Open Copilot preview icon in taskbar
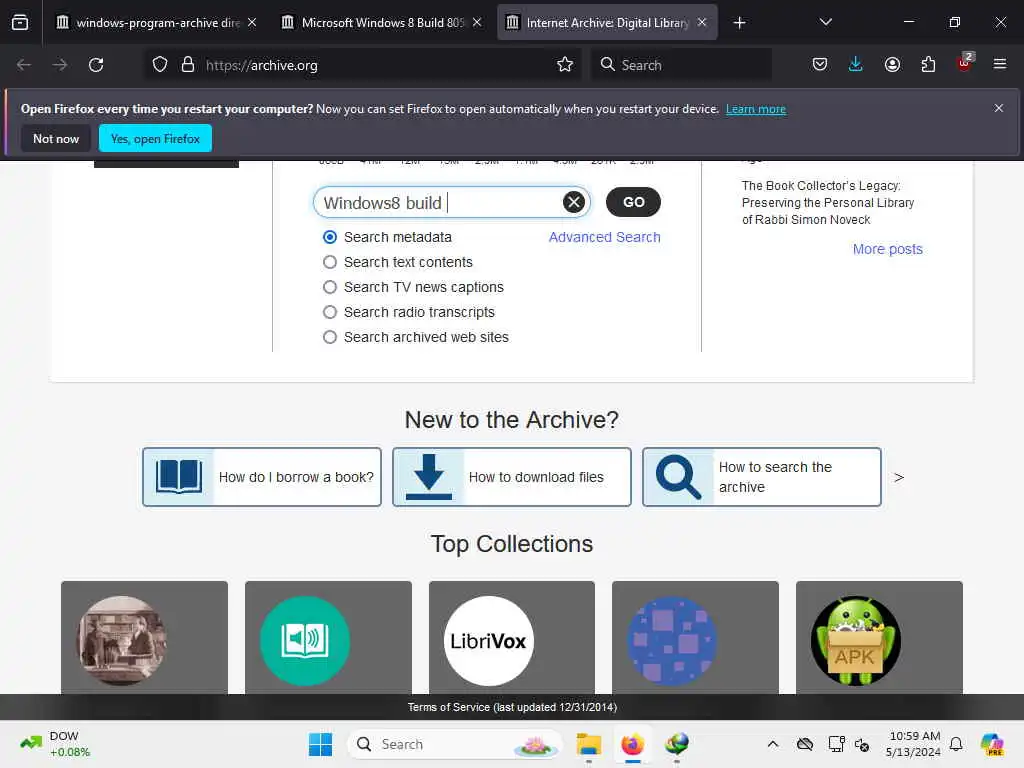 [991, 744]
